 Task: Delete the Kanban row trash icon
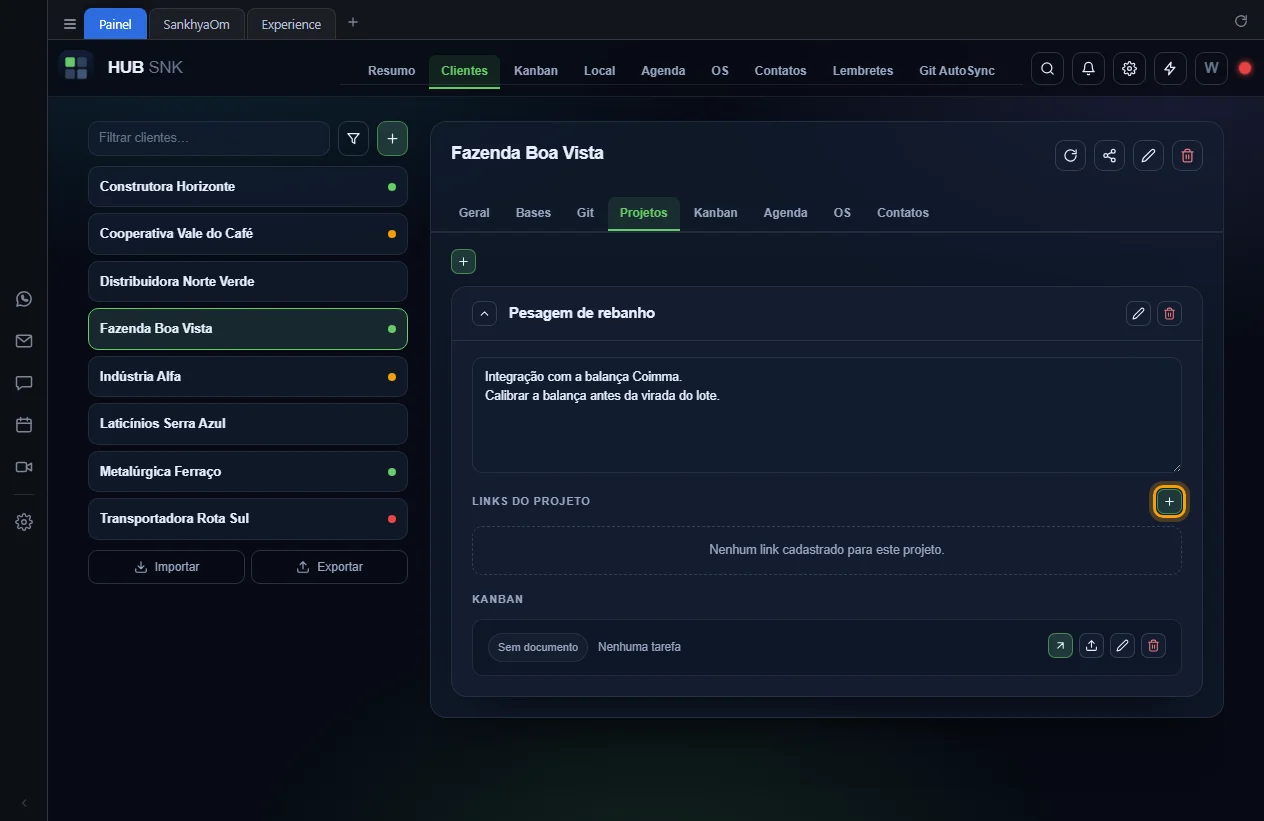point(1153,646)
